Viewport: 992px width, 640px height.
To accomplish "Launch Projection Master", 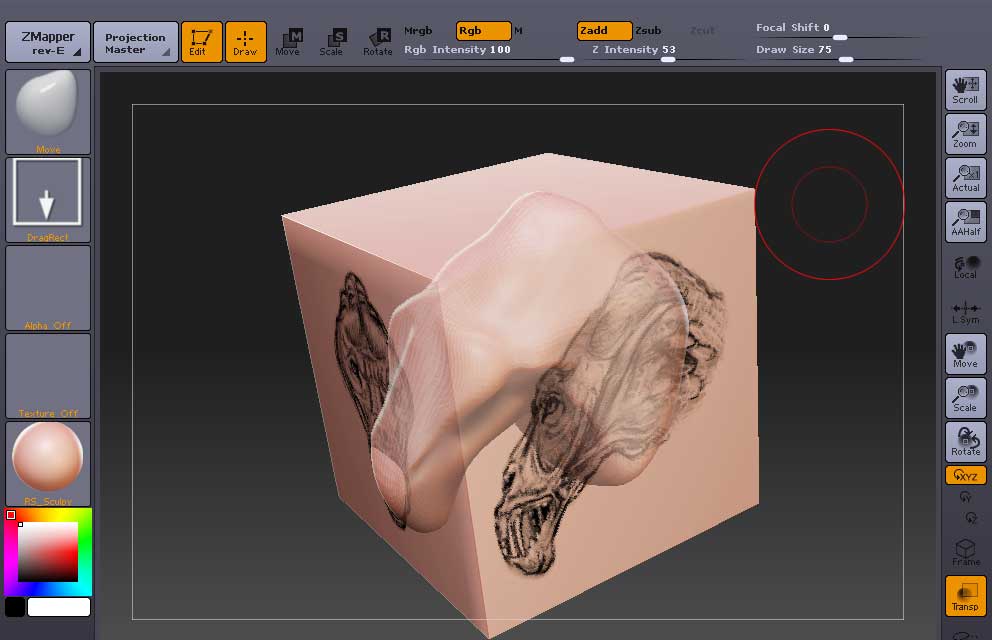I will point(136,42).
